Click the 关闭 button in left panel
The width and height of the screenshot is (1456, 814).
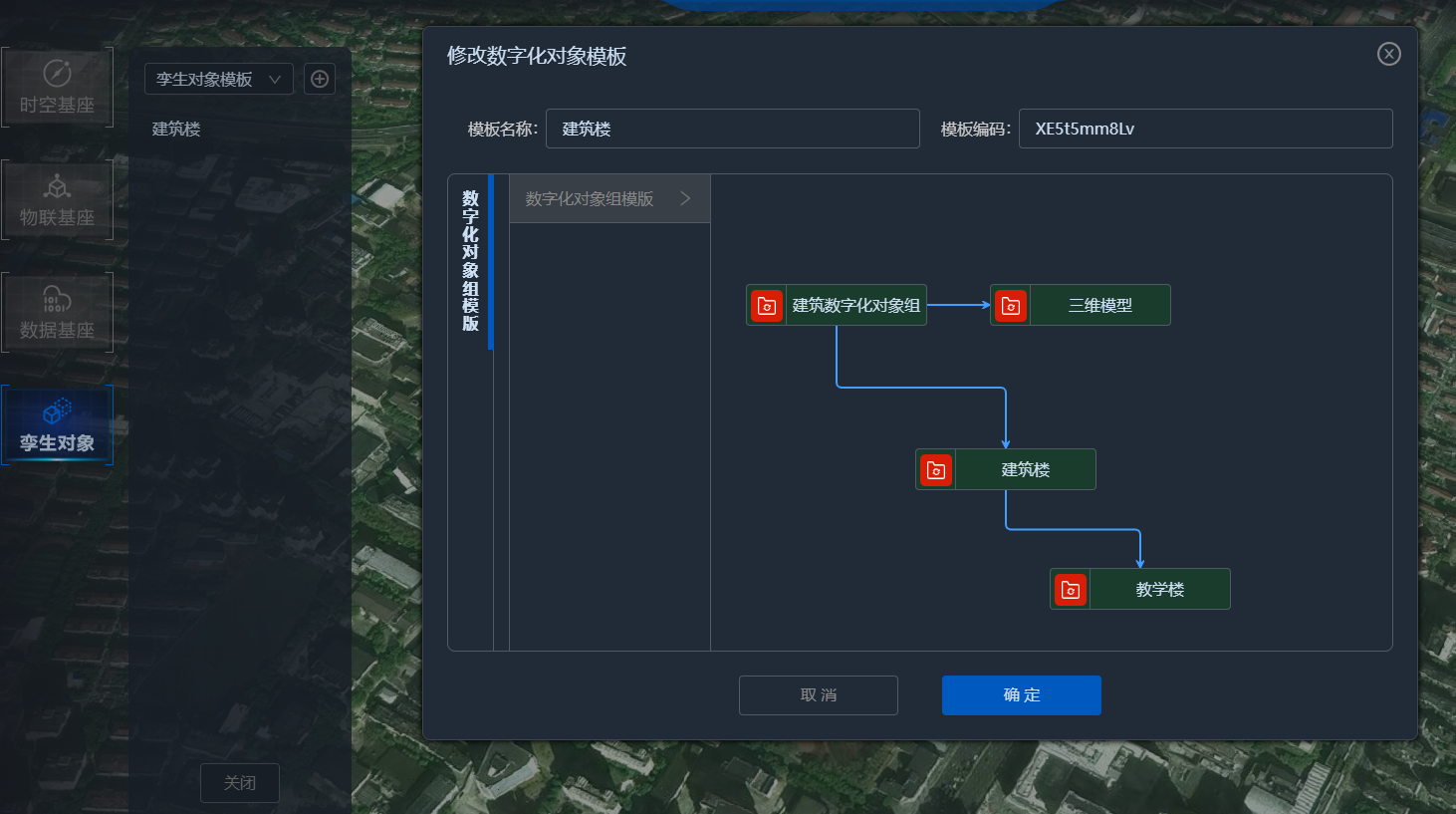[x=240, y=783]
